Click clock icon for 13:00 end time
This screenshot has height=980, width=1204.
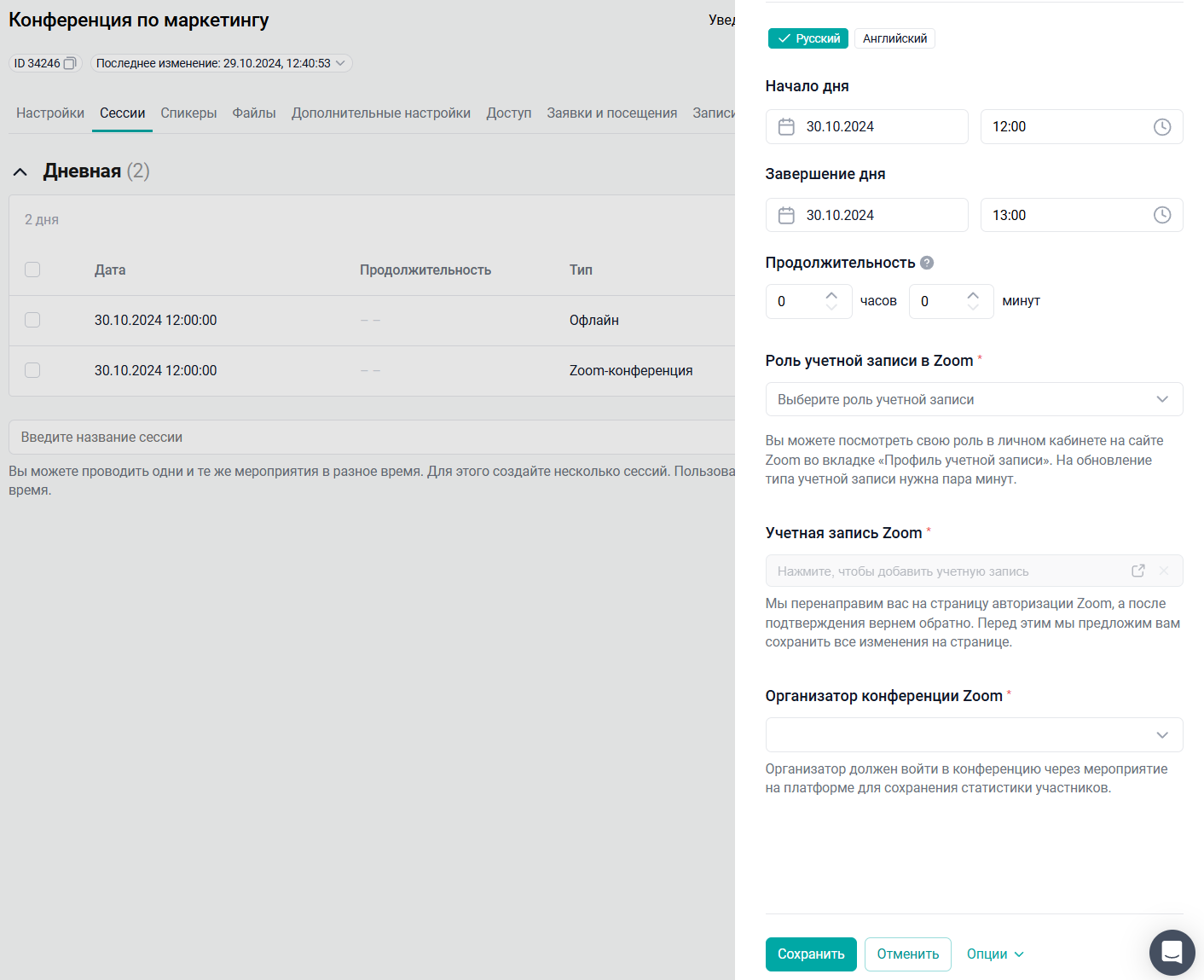[x=1161, y=215]
